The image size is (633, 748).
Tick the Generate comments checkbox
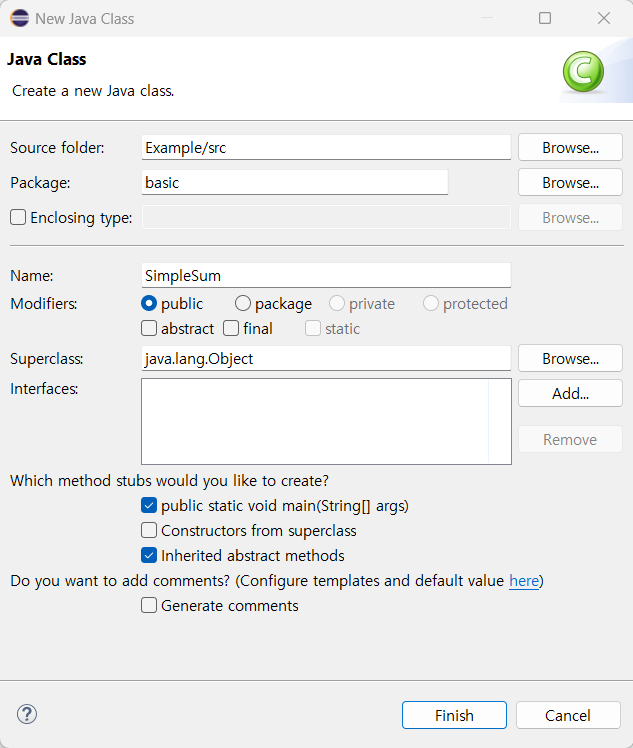click(x=149, y=605)
